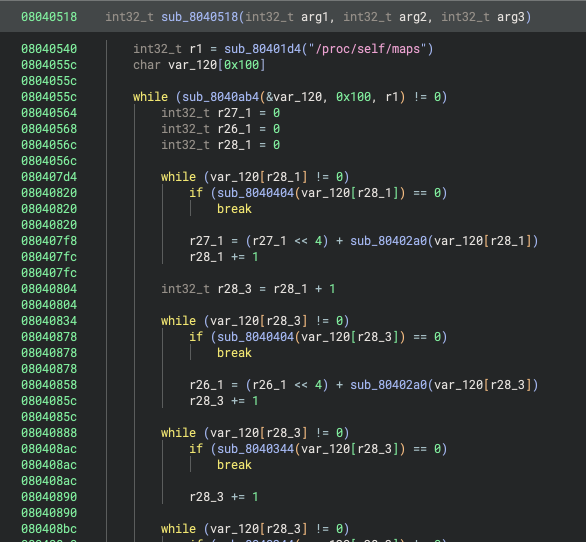586x542 pixels.
Task: Follow call to sub_8040ab4
Action: point(220,97)
